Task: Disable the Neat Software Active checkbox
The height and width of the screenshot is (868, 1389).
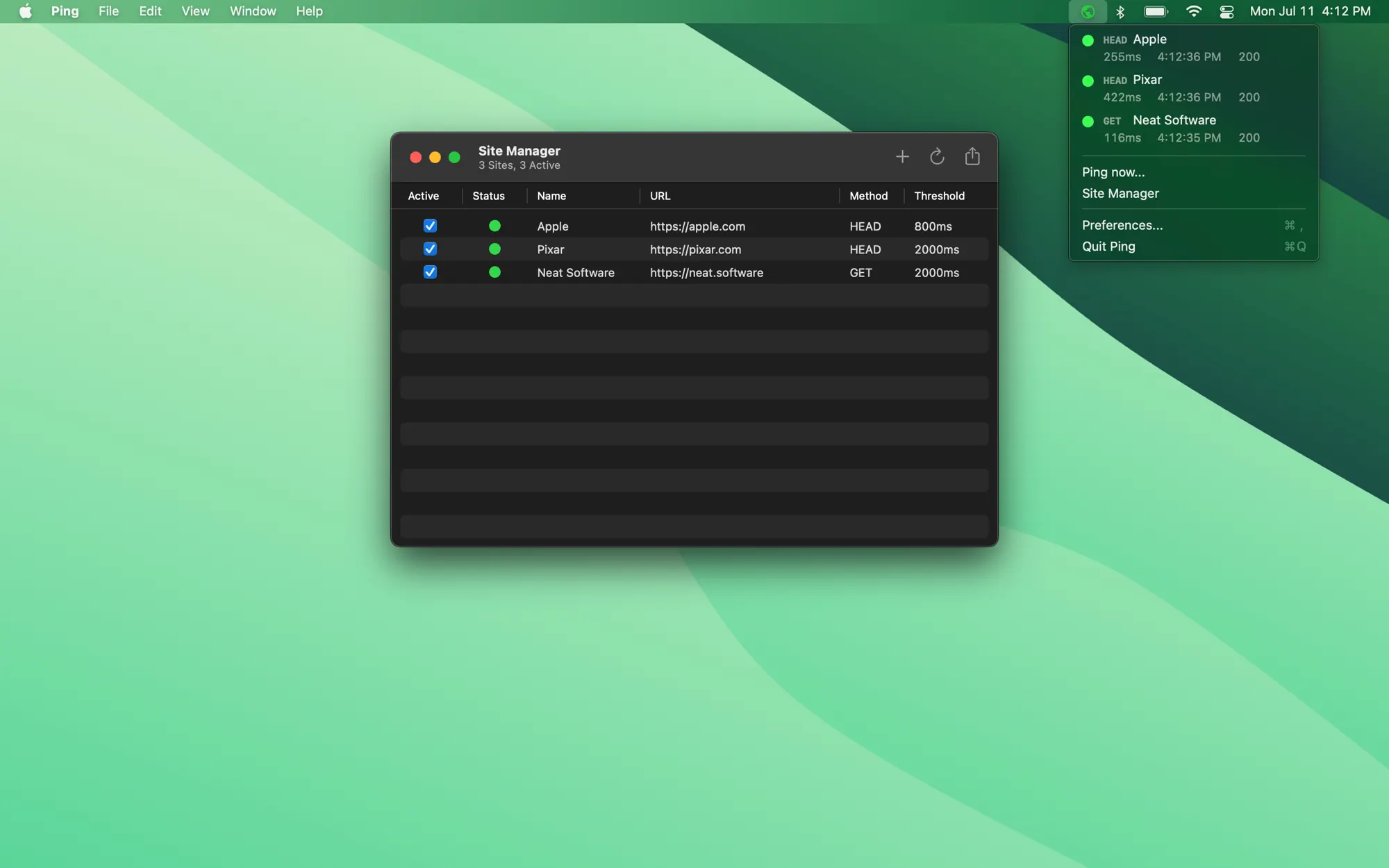Action: [x=430, y=272]
